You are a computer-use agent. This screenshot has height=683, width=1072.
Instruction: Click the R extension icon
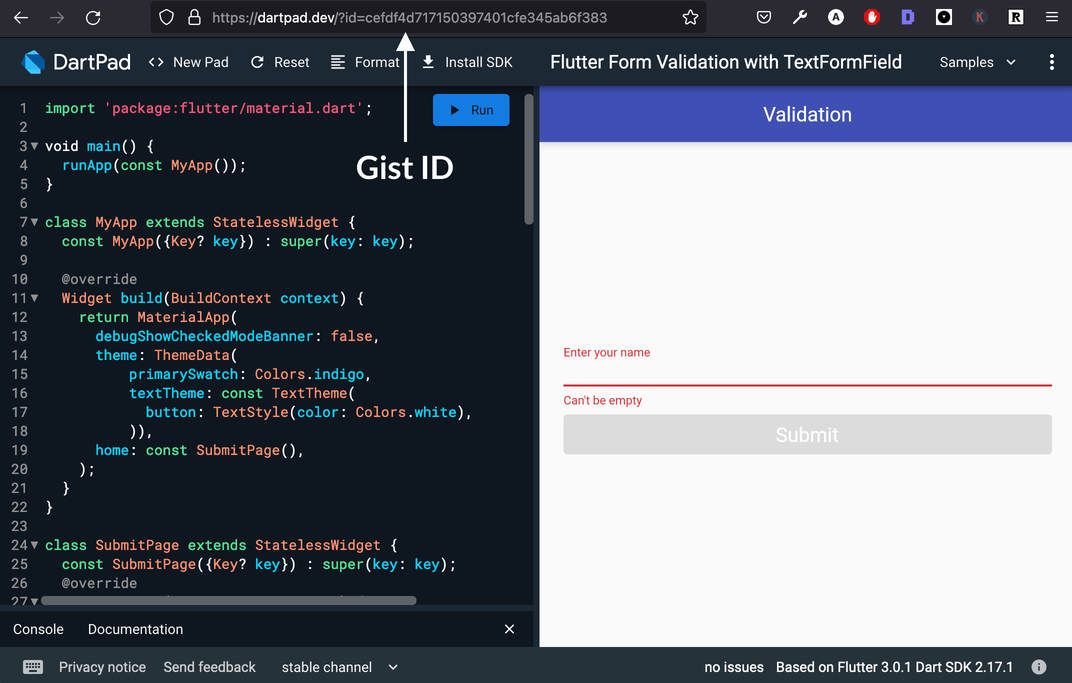pos(1016,18)
